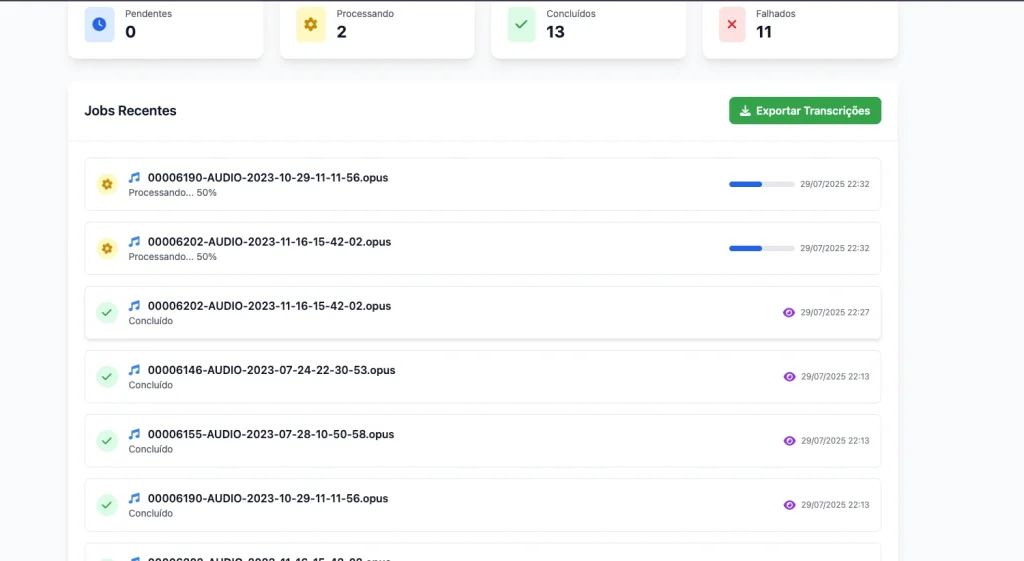View transcription of 00006202 job at 22:27
This screenshot has height=561, width=1024.
(x=789, y=313)
